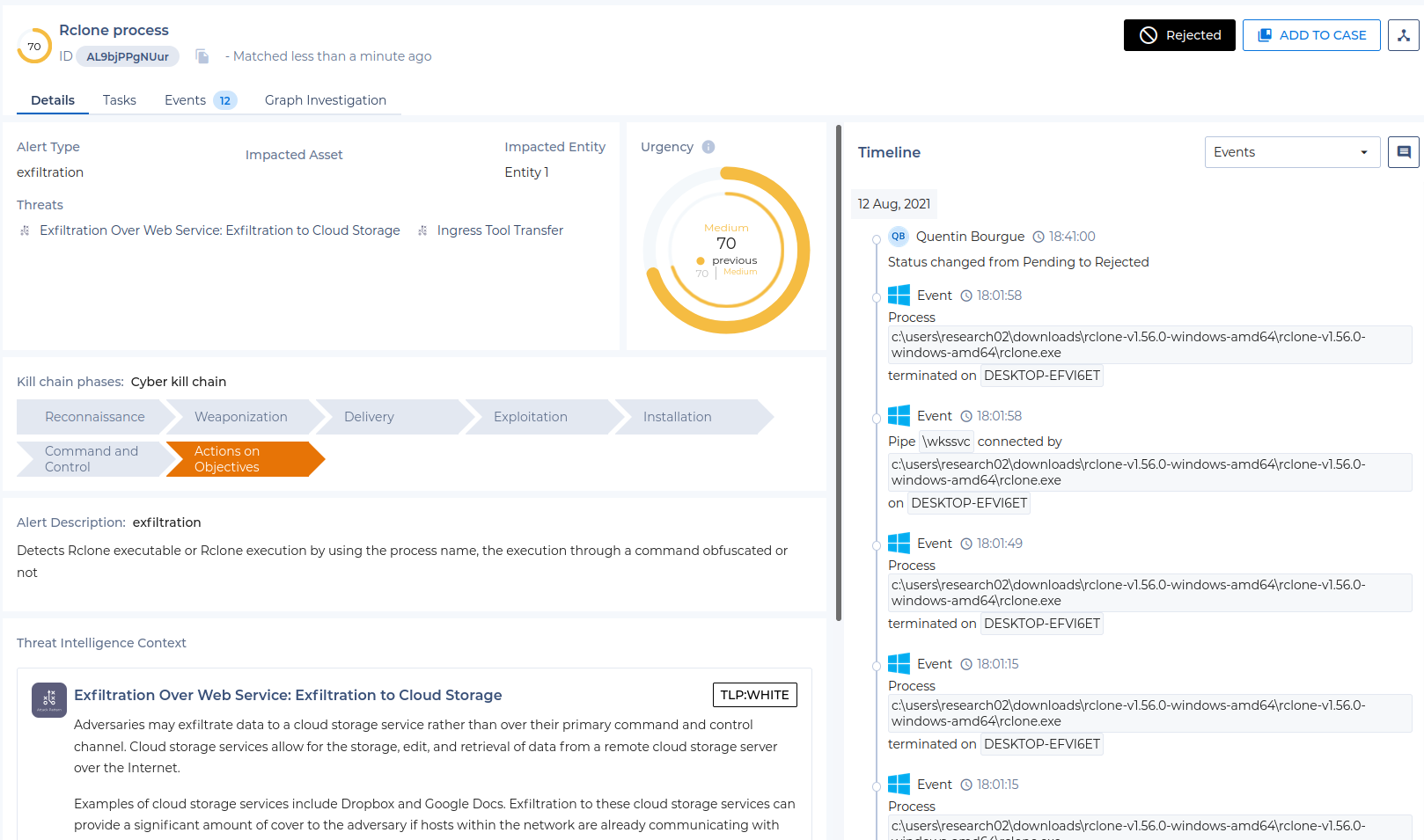Open the Graph Investigation tab
This screenshot has height=840, width=1424.
(x=326, y=100)
